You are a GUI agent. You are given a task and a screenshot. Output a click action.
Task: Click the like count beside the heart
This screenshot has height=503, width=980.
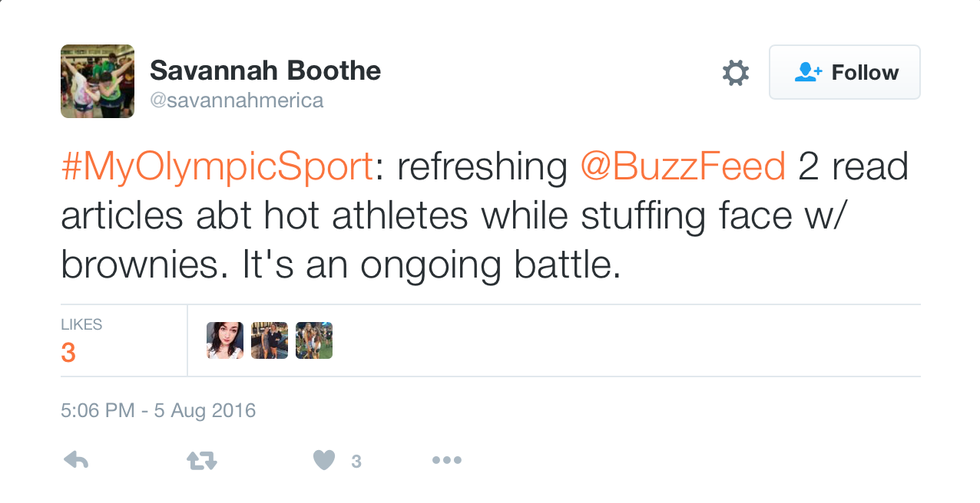pyautogui.click(x=356, y=461)
